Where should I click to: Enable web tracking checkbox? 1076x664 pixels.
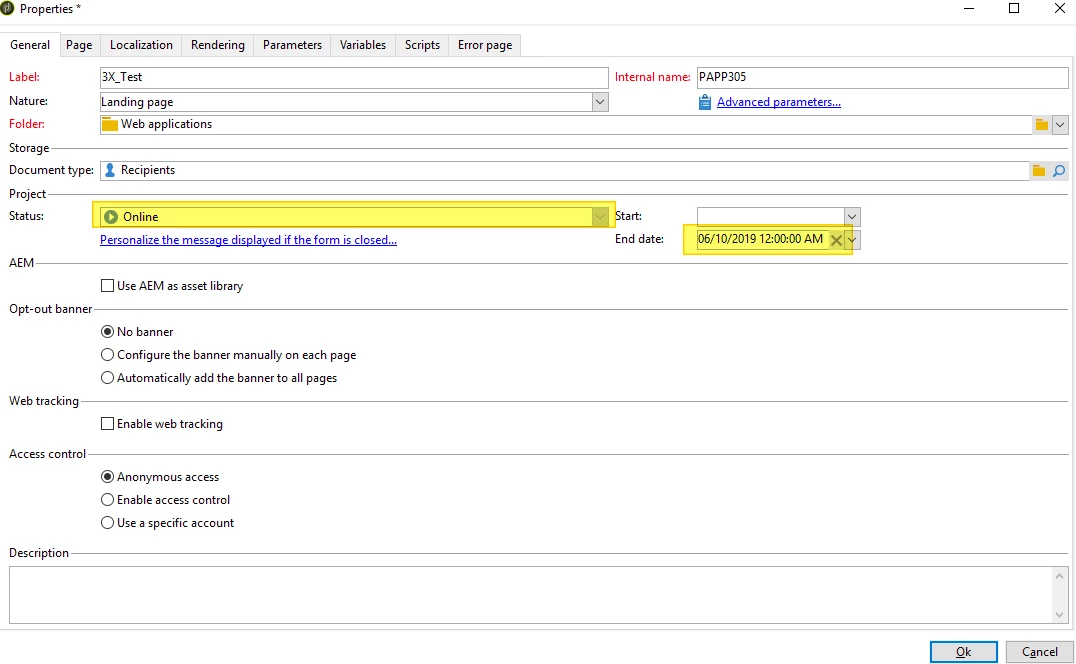[x=108, y=424]
